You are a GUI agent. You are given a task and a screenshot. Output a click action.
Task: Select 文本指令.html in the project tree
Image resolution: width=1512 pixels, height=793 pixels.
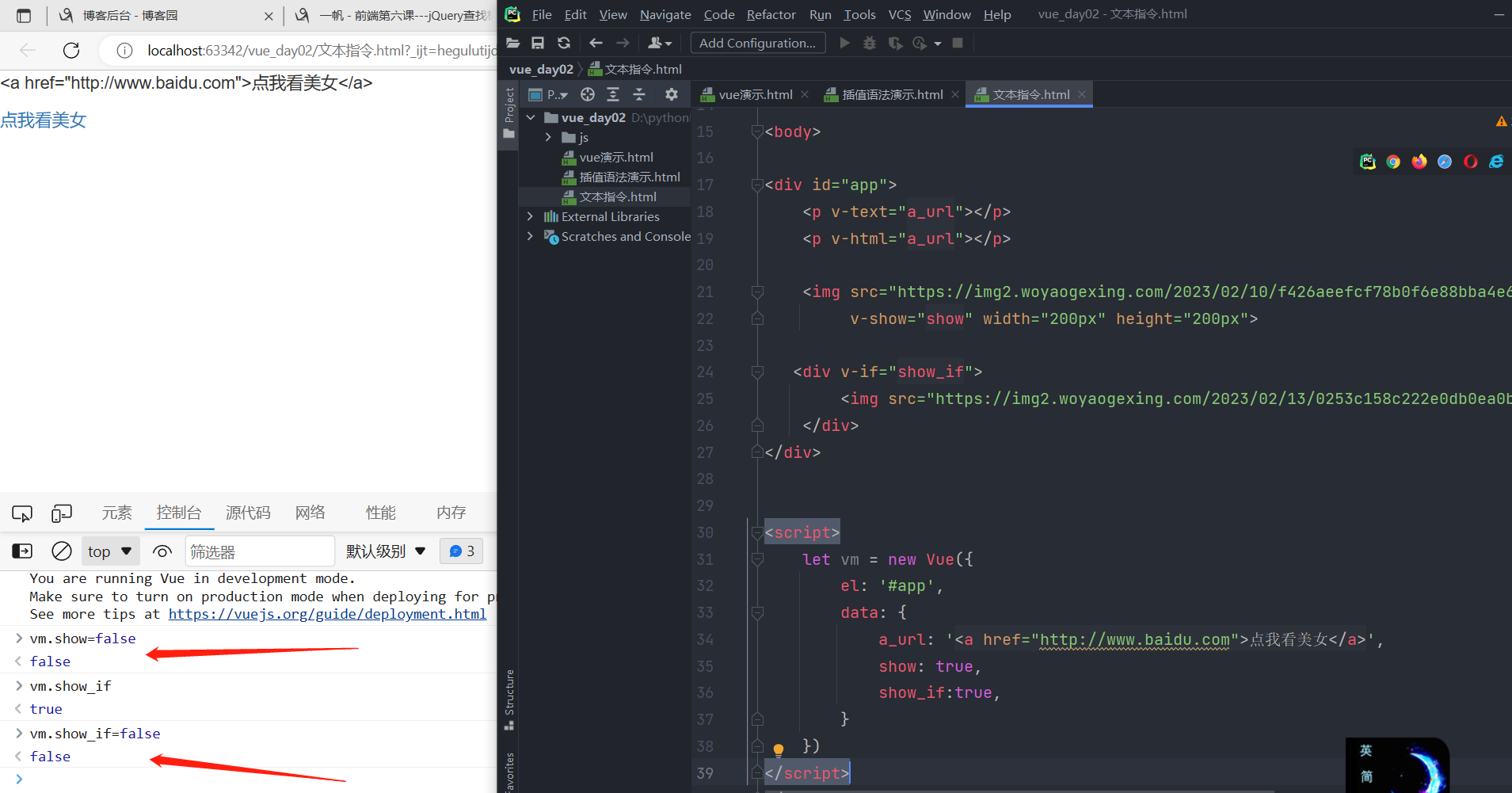tap(618, 196)
